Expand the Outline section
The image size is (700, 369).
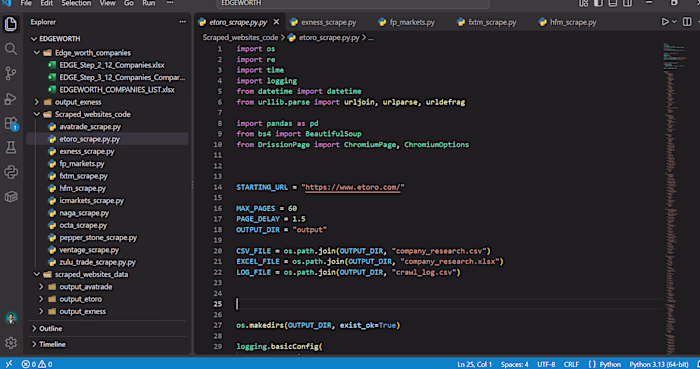pos(50,328)
